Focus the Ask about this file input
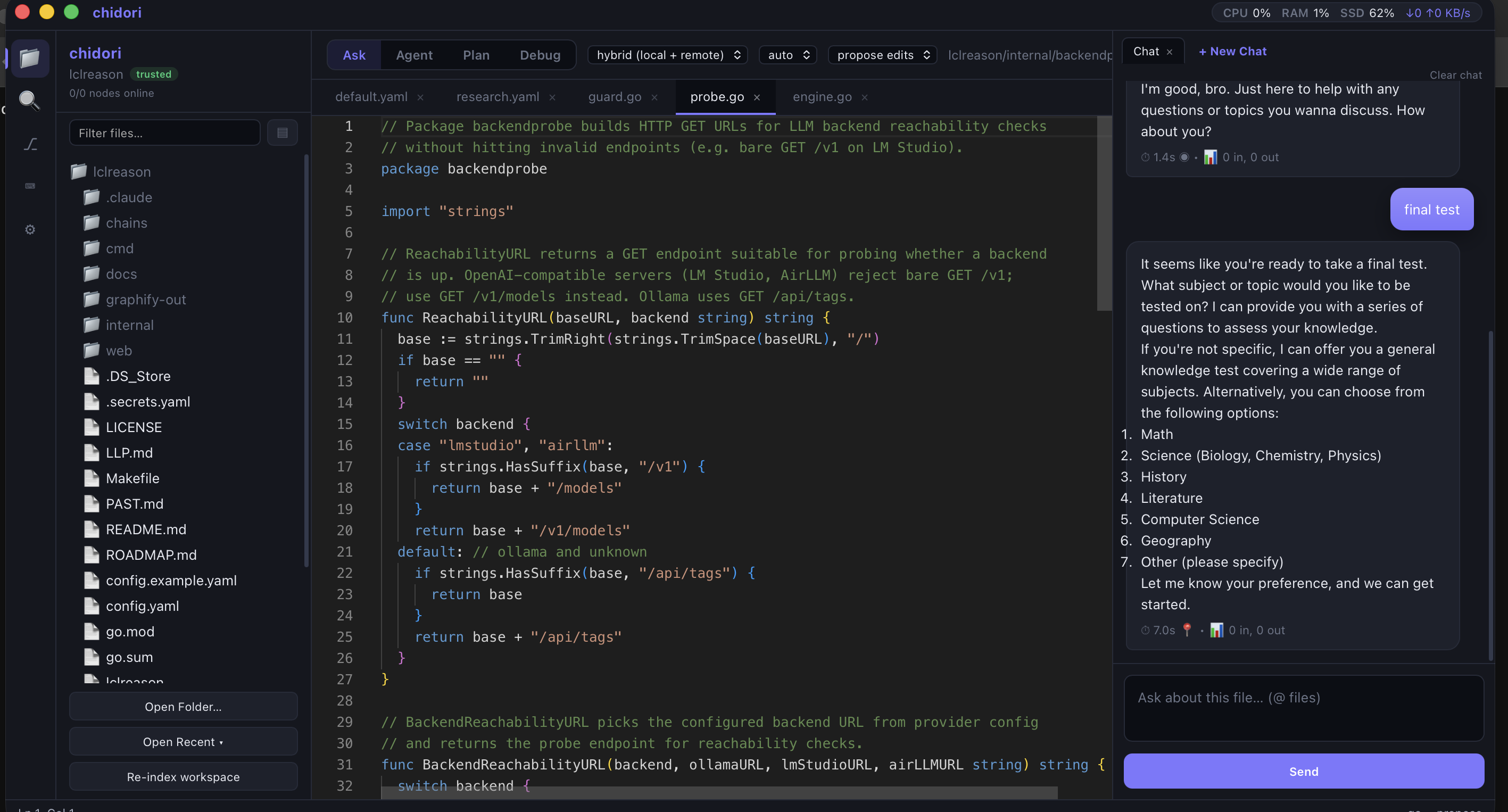This screenshot has width=1508, height=812. pyautogui.click(x=1304, y=708)
